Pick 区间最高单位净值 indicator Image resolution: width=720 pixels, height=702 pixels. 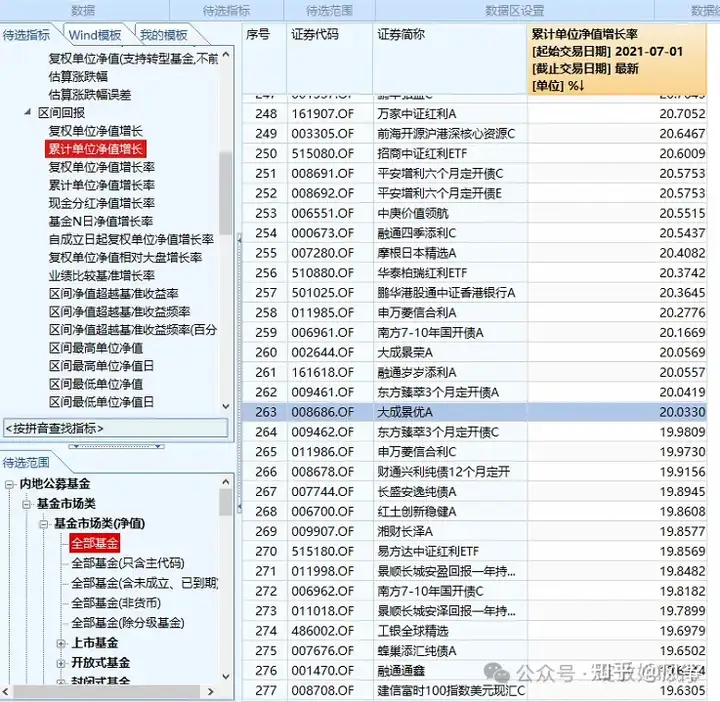(x=96, y=348)
